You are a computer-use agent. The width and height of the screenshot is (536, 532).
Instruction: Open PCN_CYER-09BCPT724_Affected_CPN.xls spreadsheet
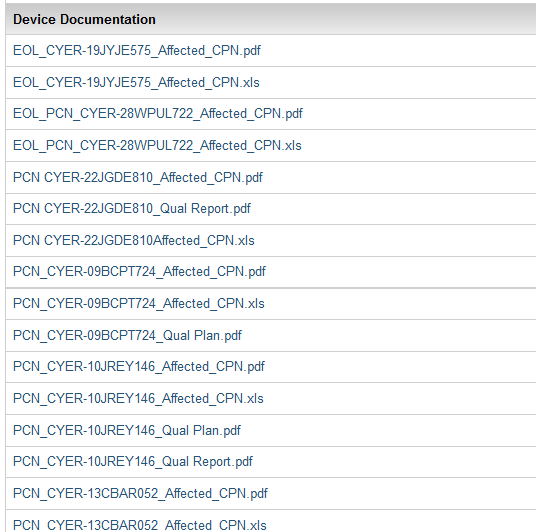coord(139,304)
